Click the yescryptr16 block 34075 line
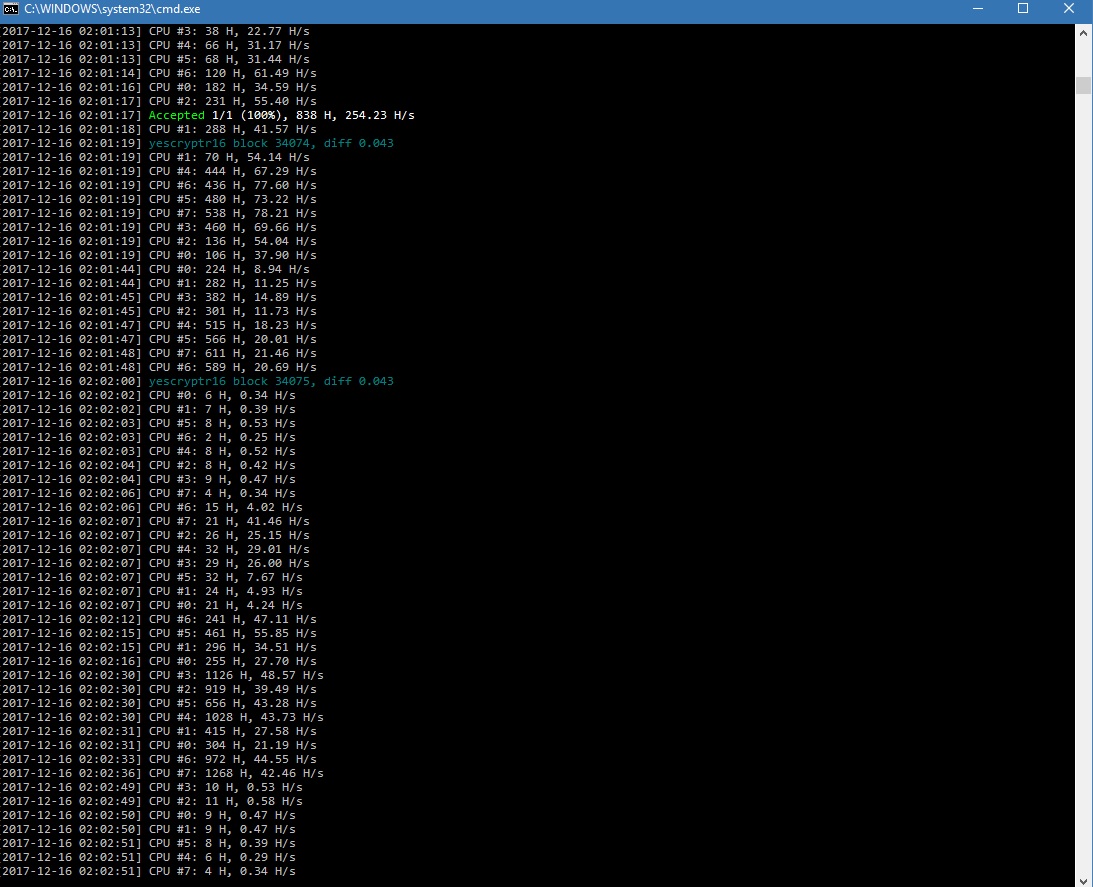The width and height of the screenshot is (1093, 887). pos(271,381)
